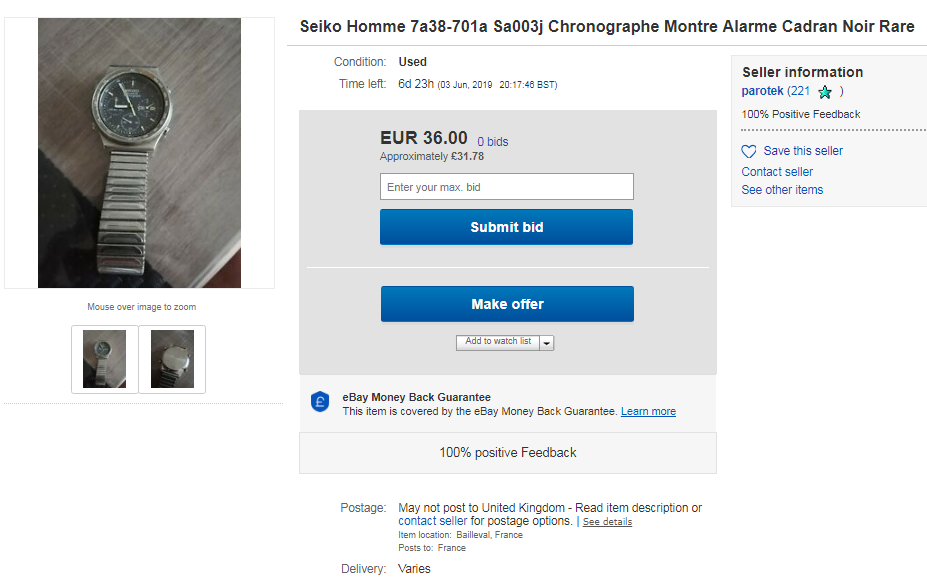
Task: Submit bid with the blue button
Action: tap(506, 227)
